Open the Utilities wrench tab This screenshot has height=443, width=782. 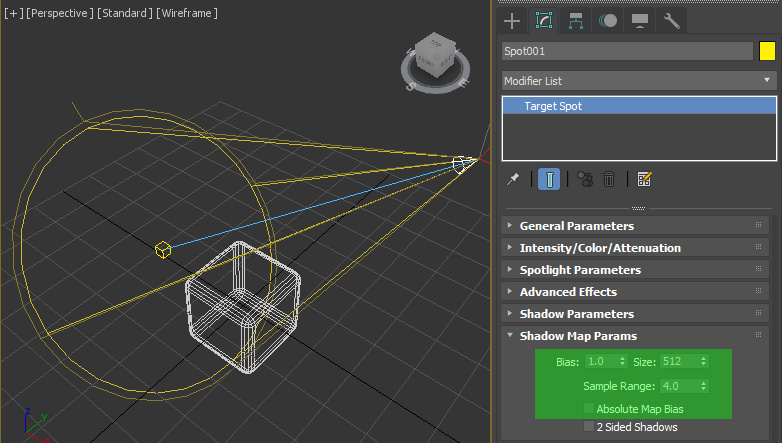coord(672,21)
